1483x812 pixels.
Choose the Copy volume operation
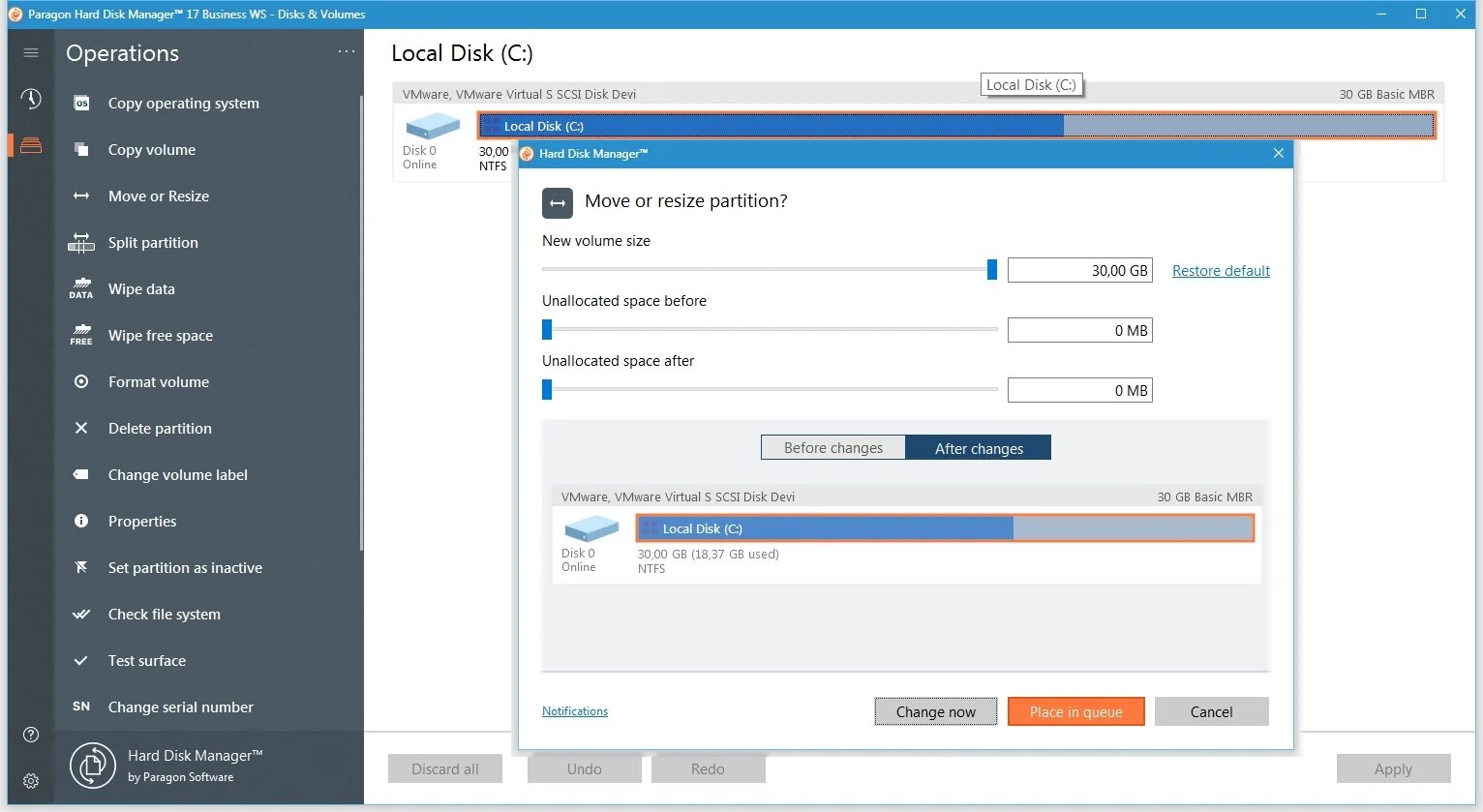[152, 150]
